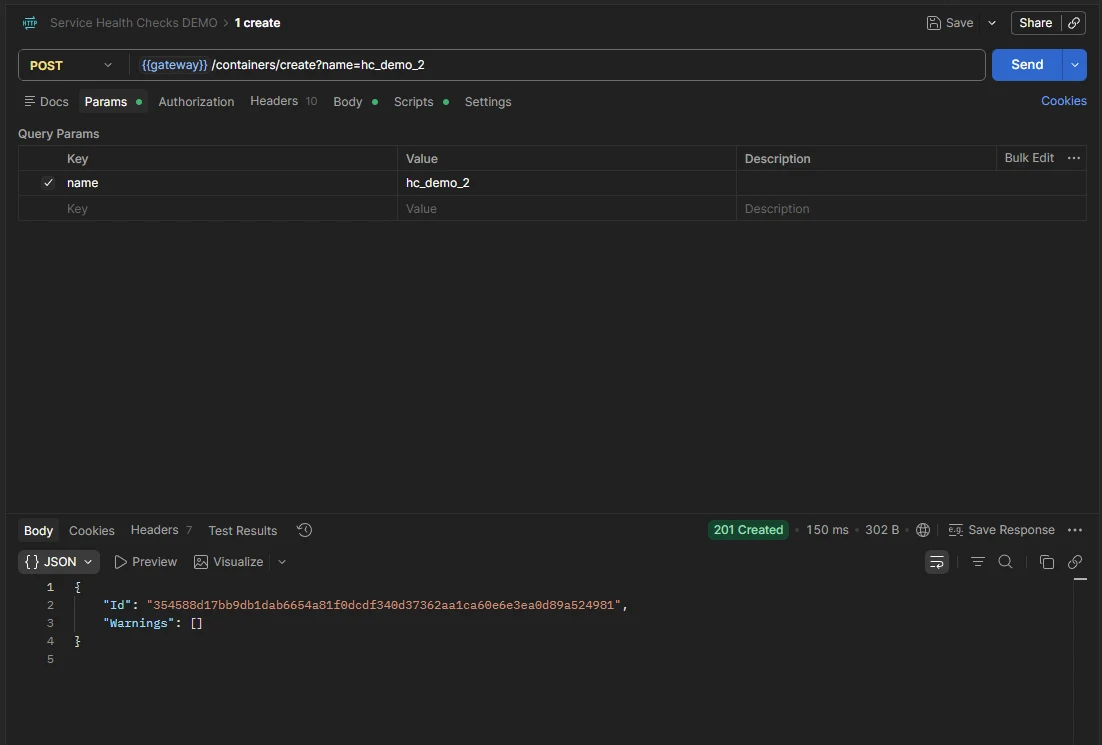Image resolution: width=1102 pixels, height=745 pixels.
Task: Send the request
Action: pyautogui.click(x=1027, y=65)
